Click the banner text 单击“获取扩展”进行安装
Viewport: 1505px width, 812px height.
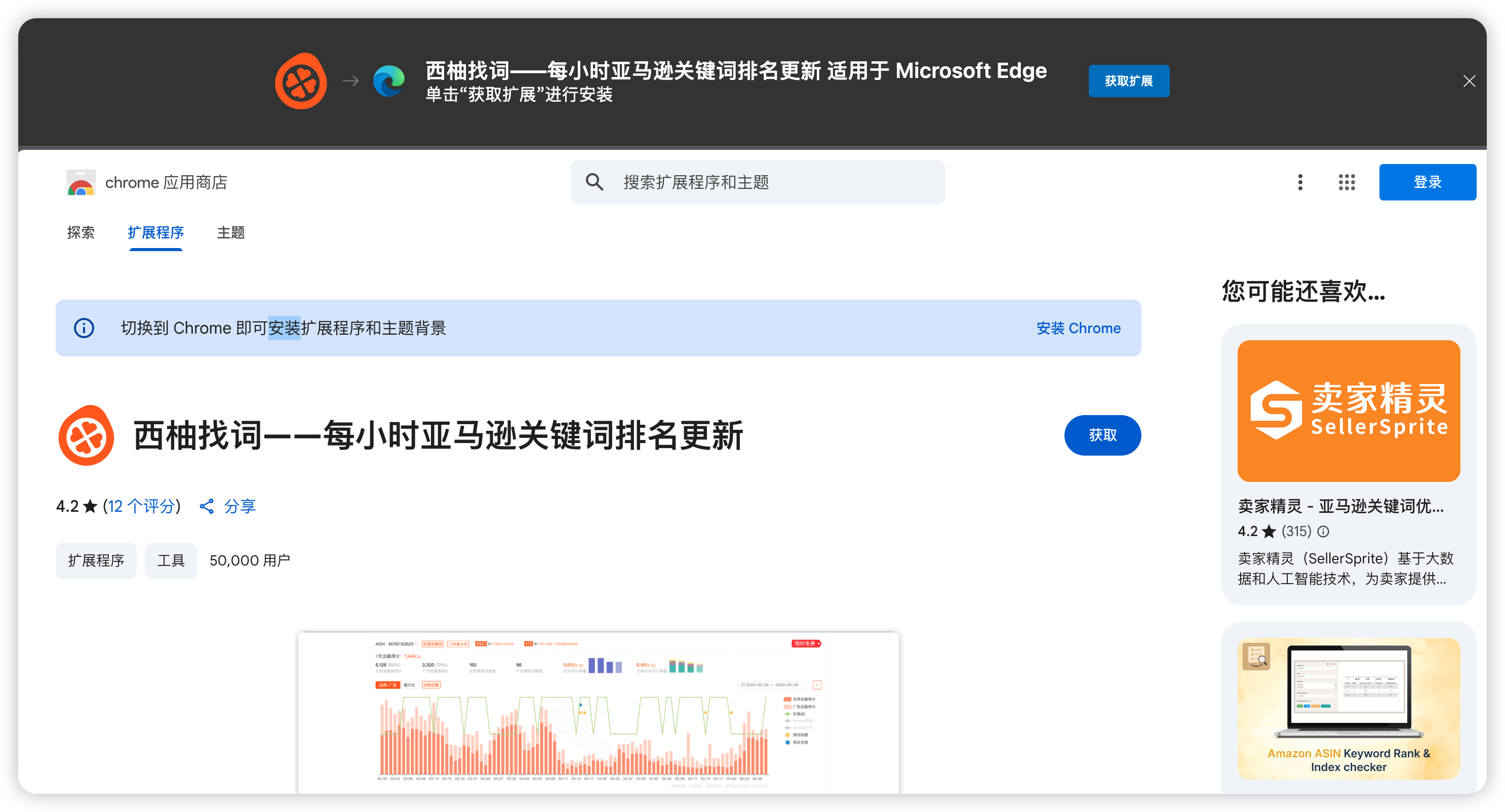click(x=519, y=94)
